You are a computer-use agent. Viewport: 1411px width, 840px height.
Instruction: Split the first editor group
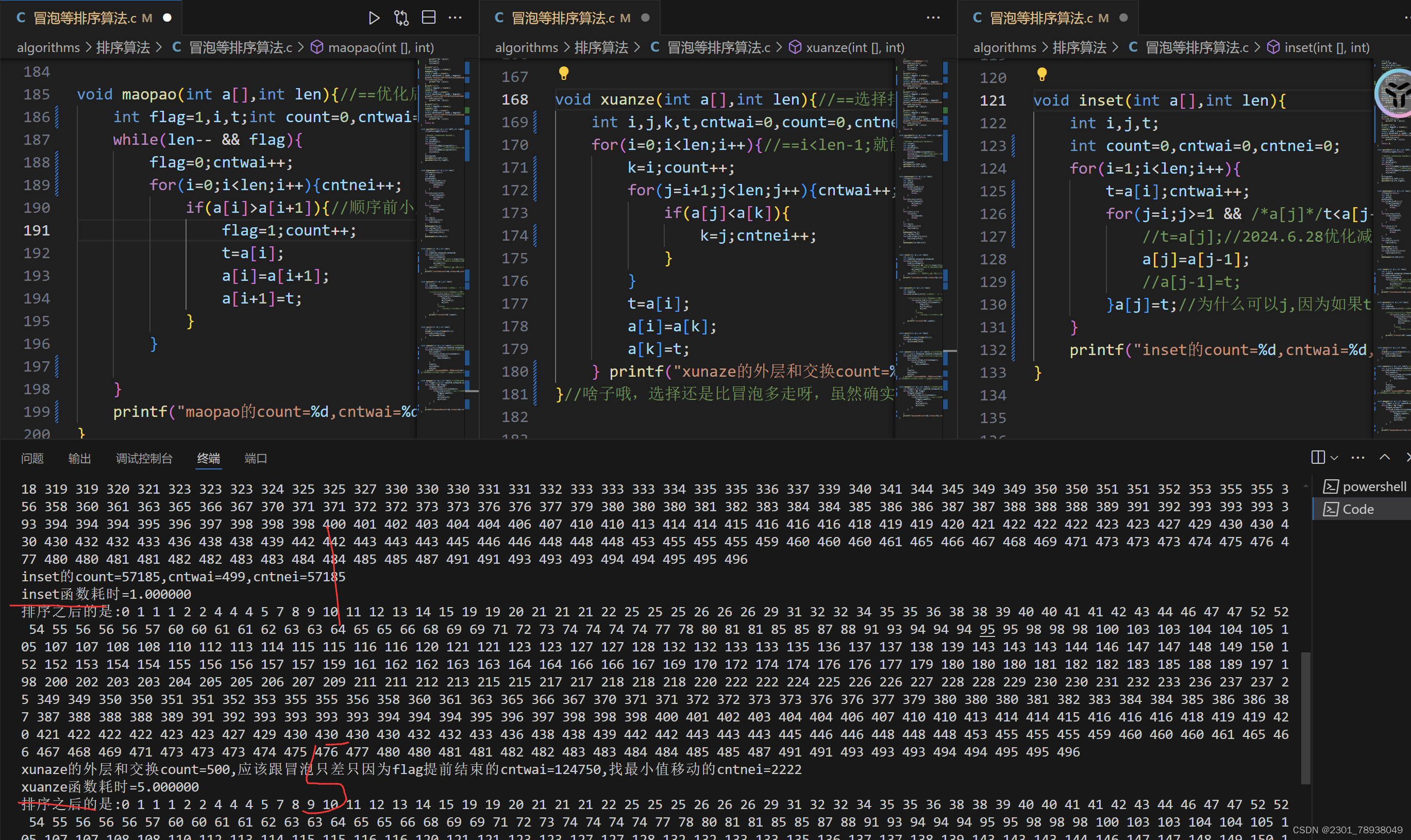pos(429,18)
